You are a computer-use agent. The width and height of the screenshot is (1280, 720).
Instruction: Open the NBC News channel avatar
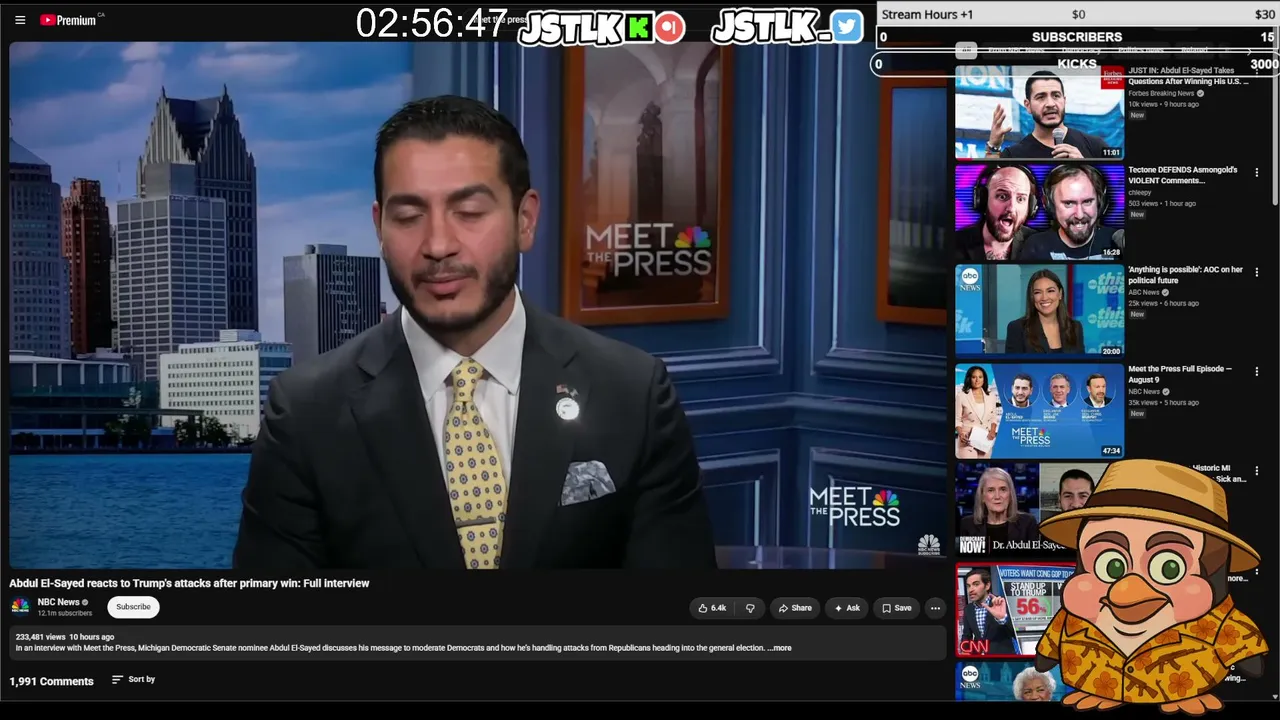coord(20,607)
